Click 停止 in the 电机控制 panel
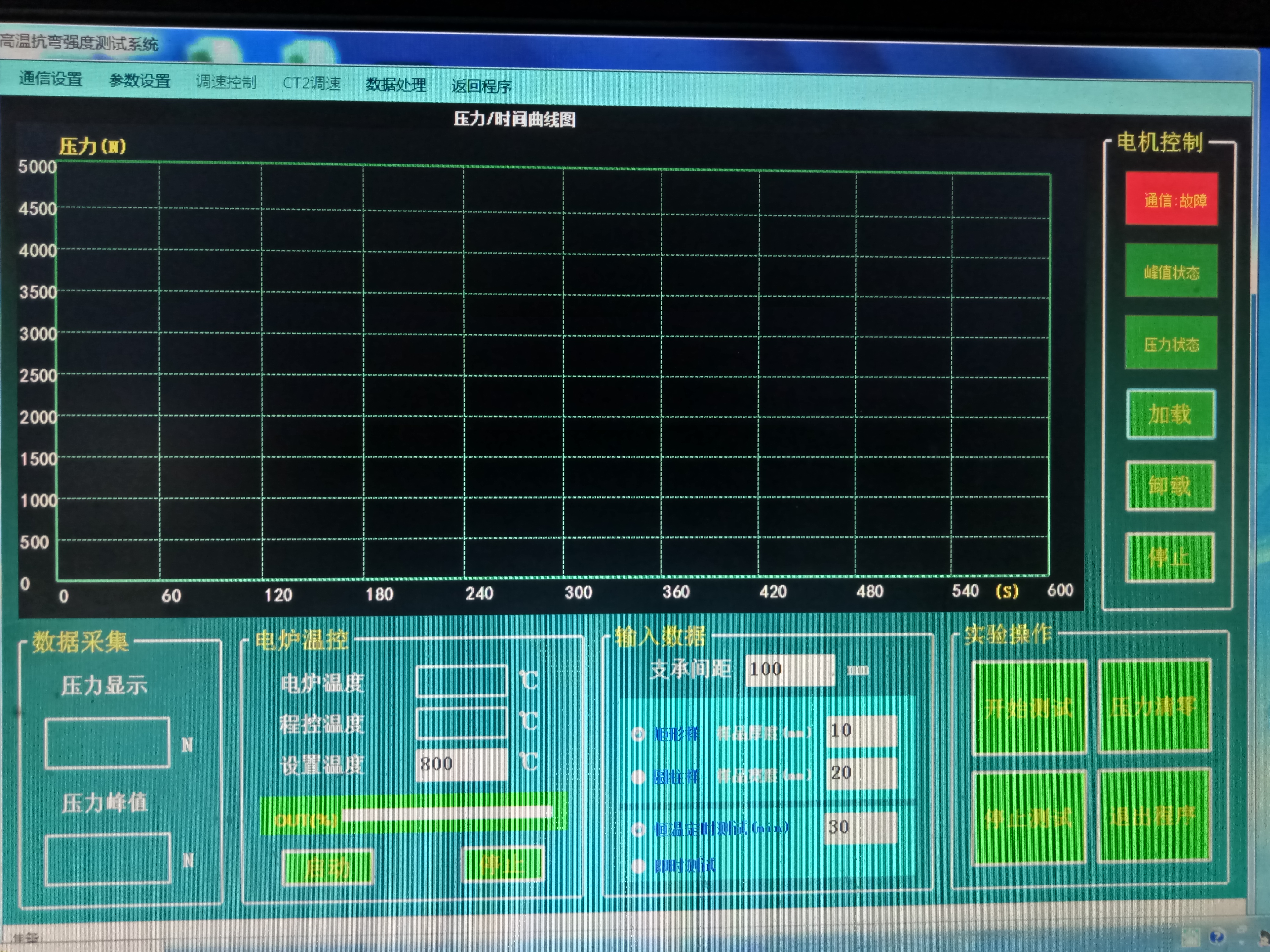The height and width of the screenshot is (952, 1270). pos(1170,557)
